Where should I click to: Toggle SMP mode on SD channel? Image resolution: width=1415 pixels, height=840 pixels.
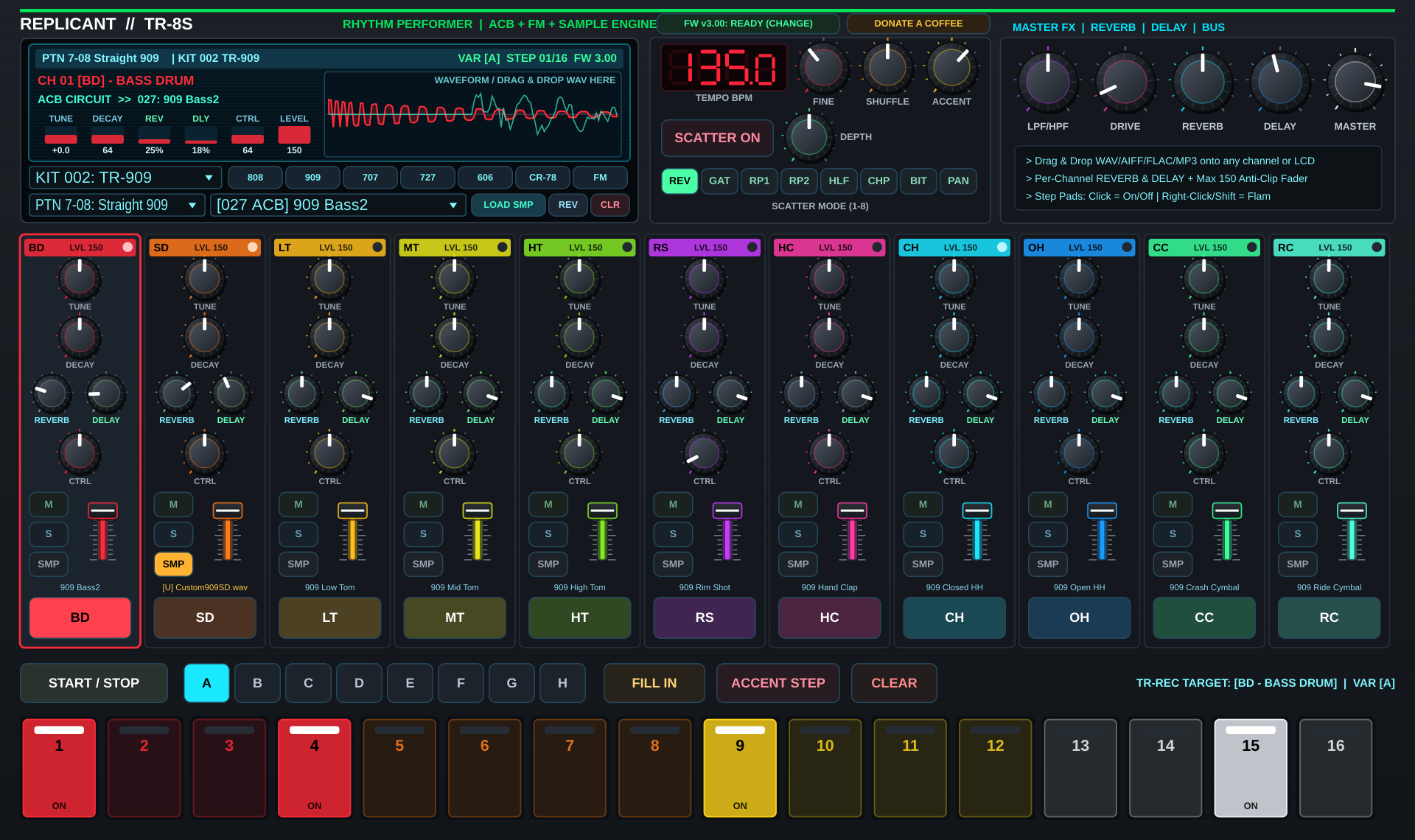[x=173, y=564]
